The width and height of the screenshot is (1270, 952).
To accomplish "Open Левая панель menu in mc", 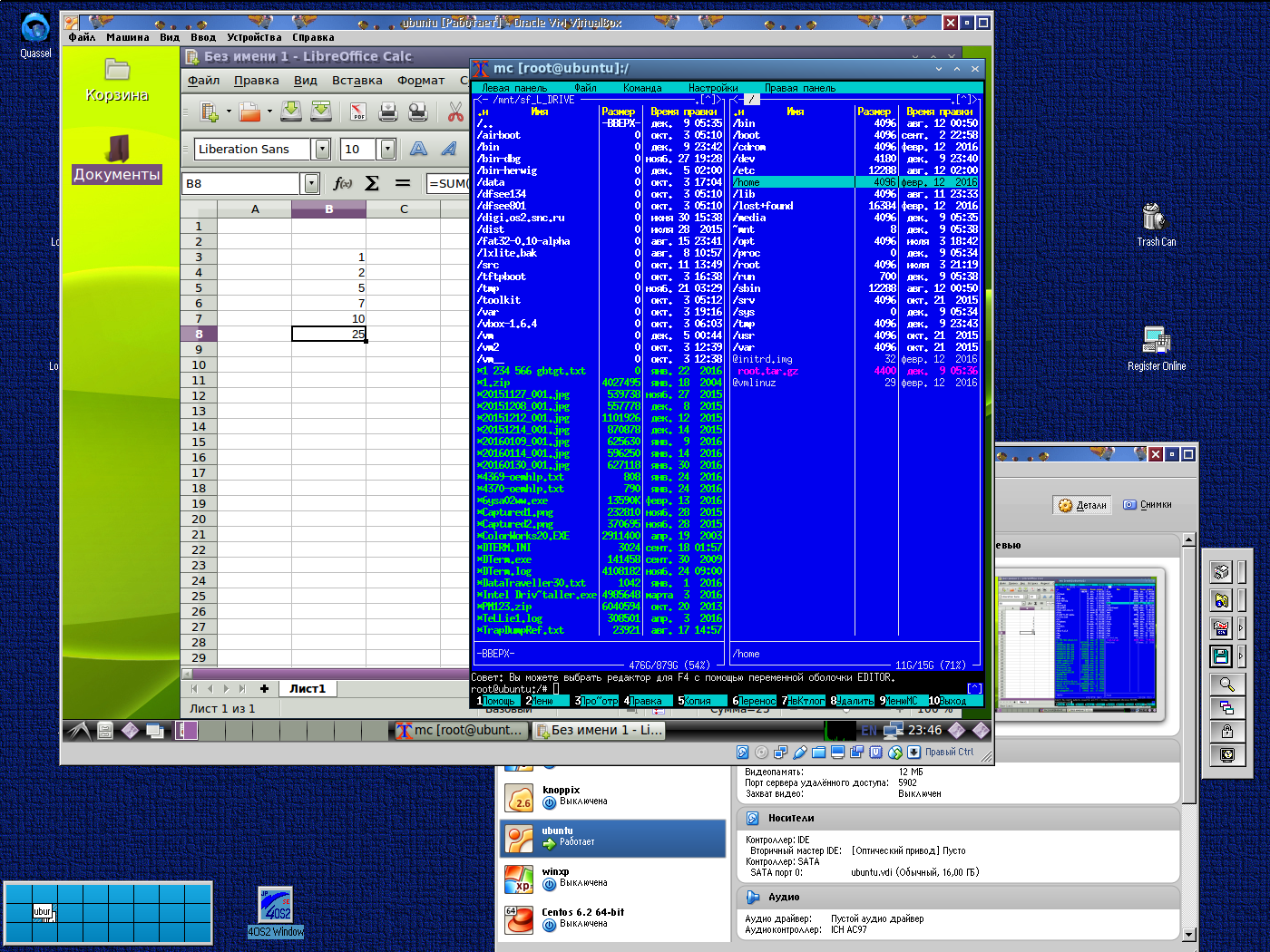I will click(514, 88).
